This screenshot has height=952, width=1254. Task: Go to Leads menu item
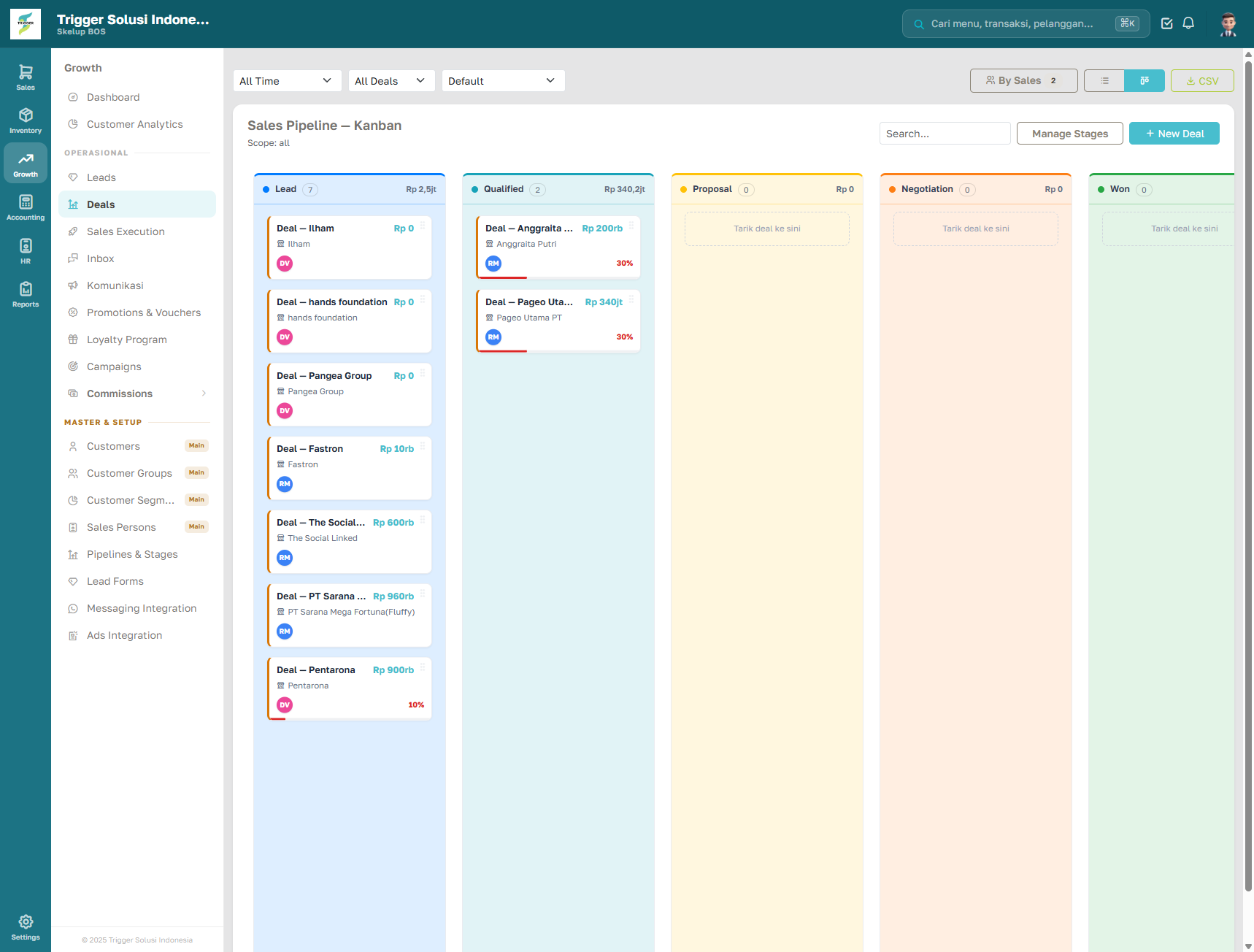(x=137, y=177)
